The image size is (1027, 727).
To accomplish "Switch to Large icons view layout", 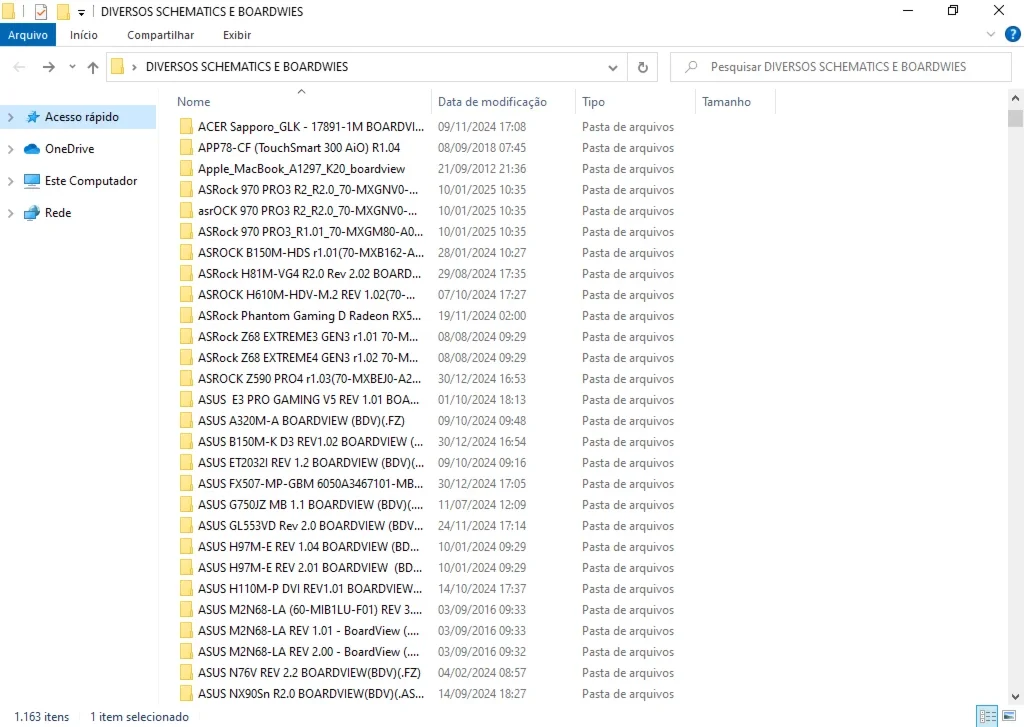I will click(1009, 716).
